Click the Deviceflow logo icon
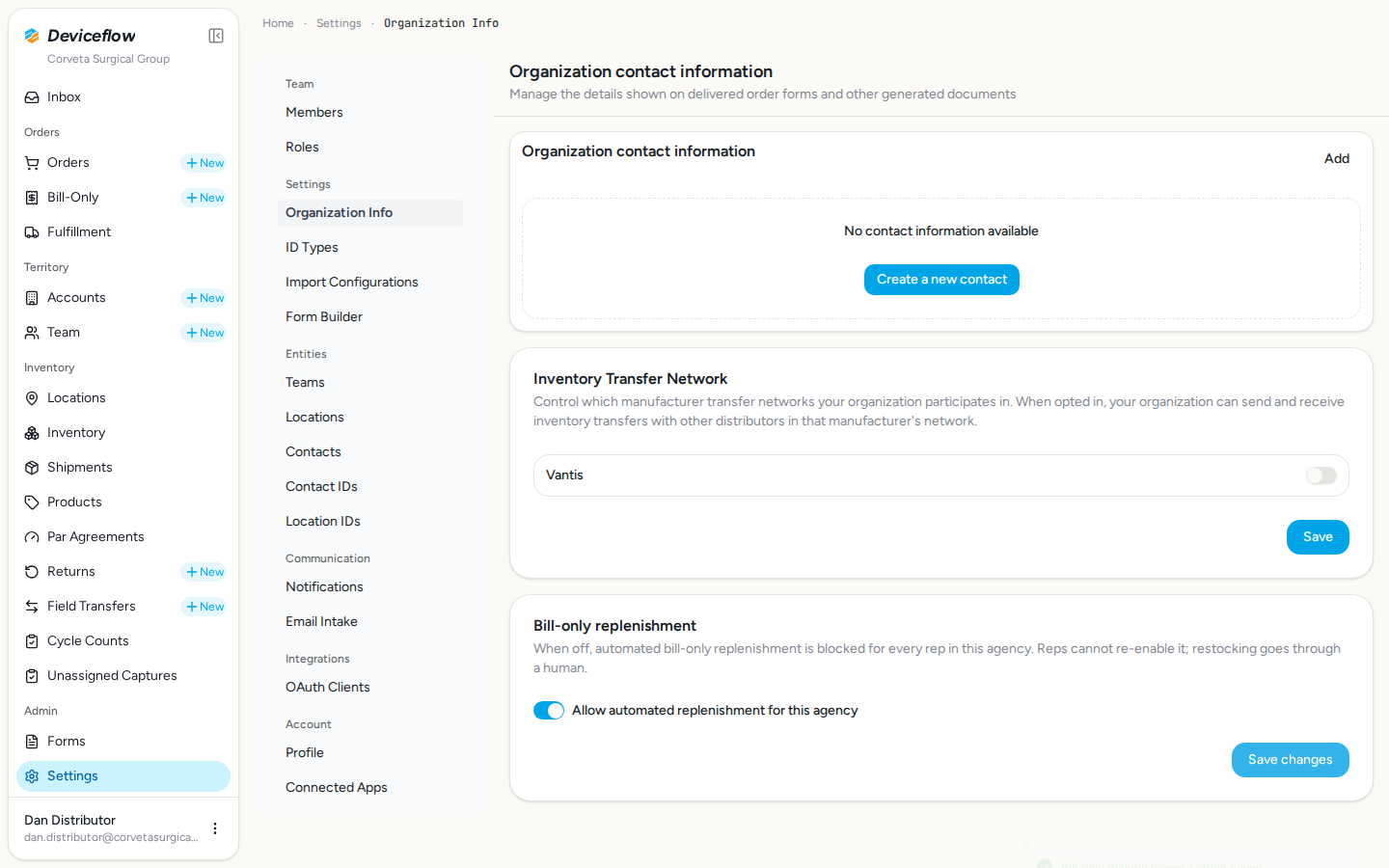This screenshot has width=1389, height=868. [32, 36]
